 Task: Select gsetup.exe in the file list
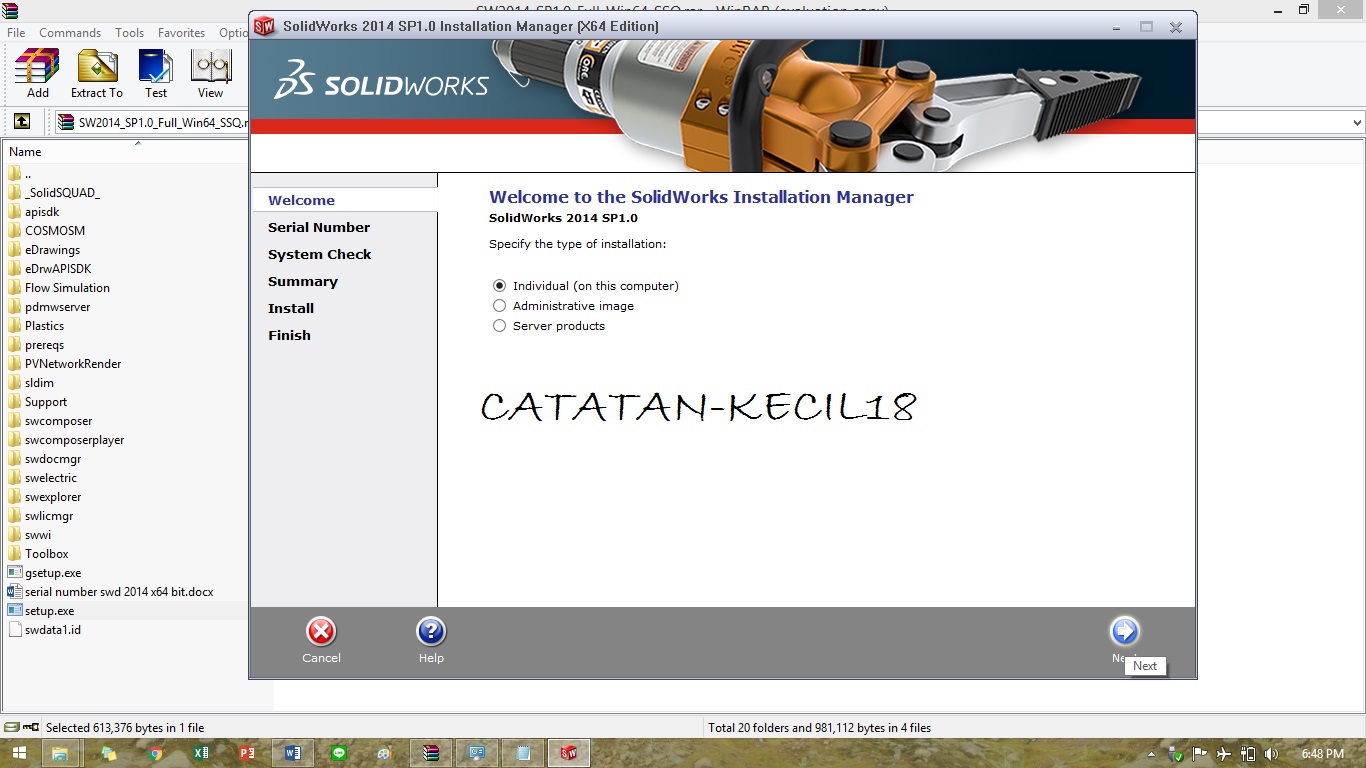pos(53,573)
